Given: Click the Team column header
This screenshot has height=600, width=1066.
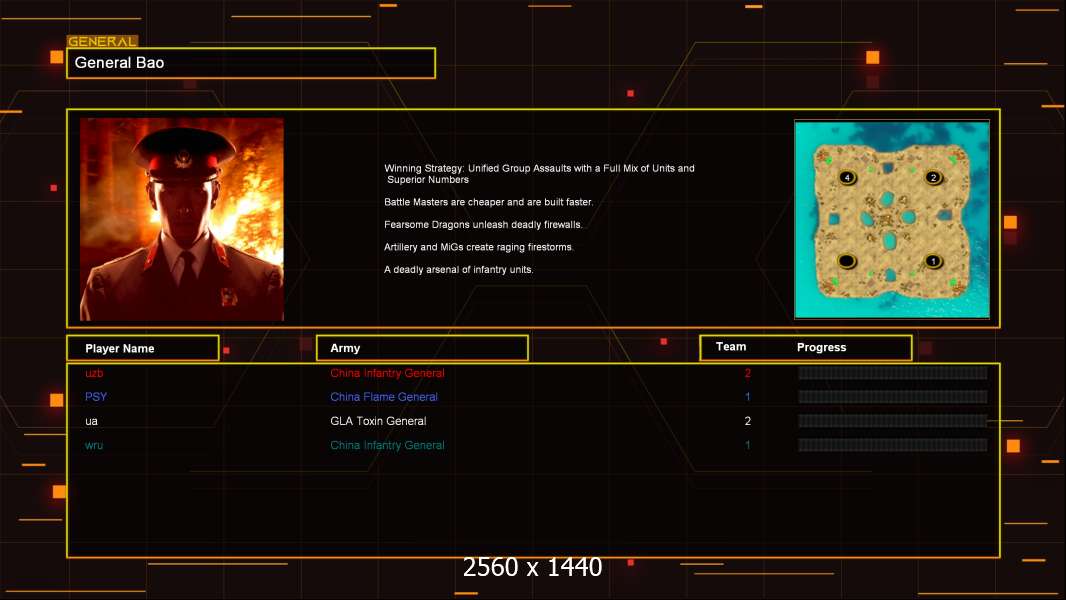Looking at the screenshot, I should tap(731, 347).
